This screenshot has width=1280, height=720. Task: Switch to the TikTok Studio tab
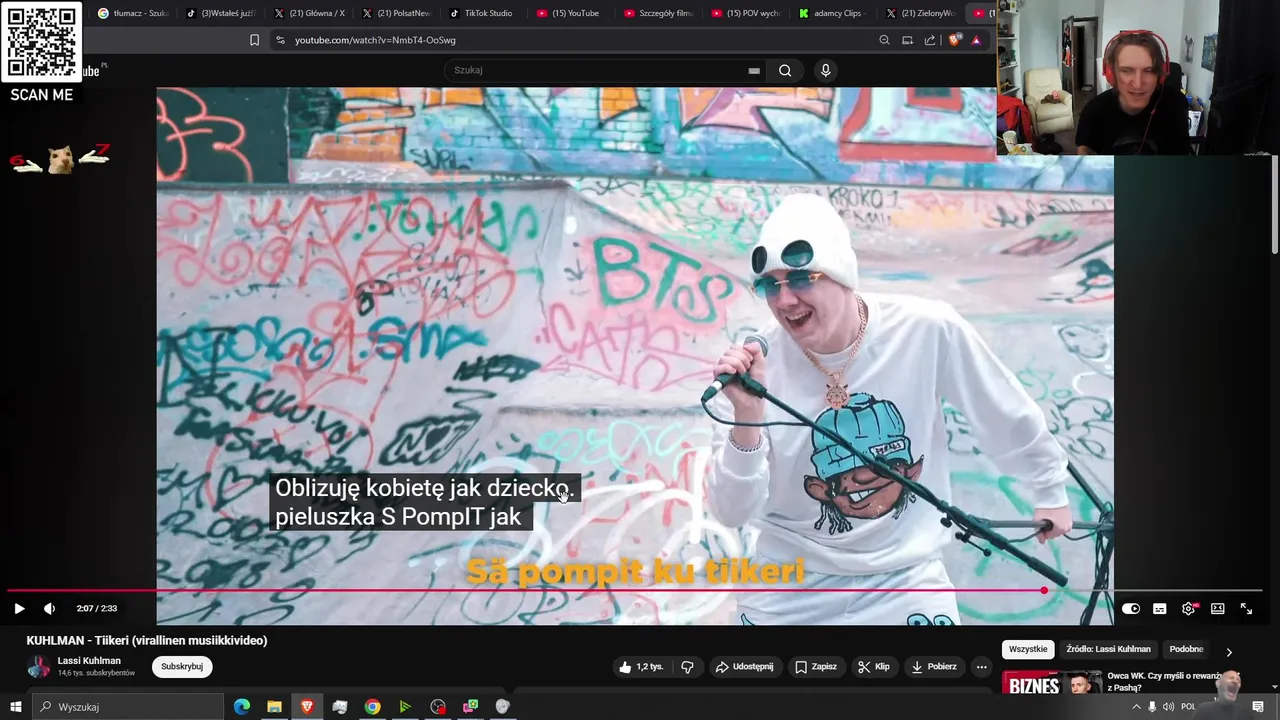pos(482,13)
